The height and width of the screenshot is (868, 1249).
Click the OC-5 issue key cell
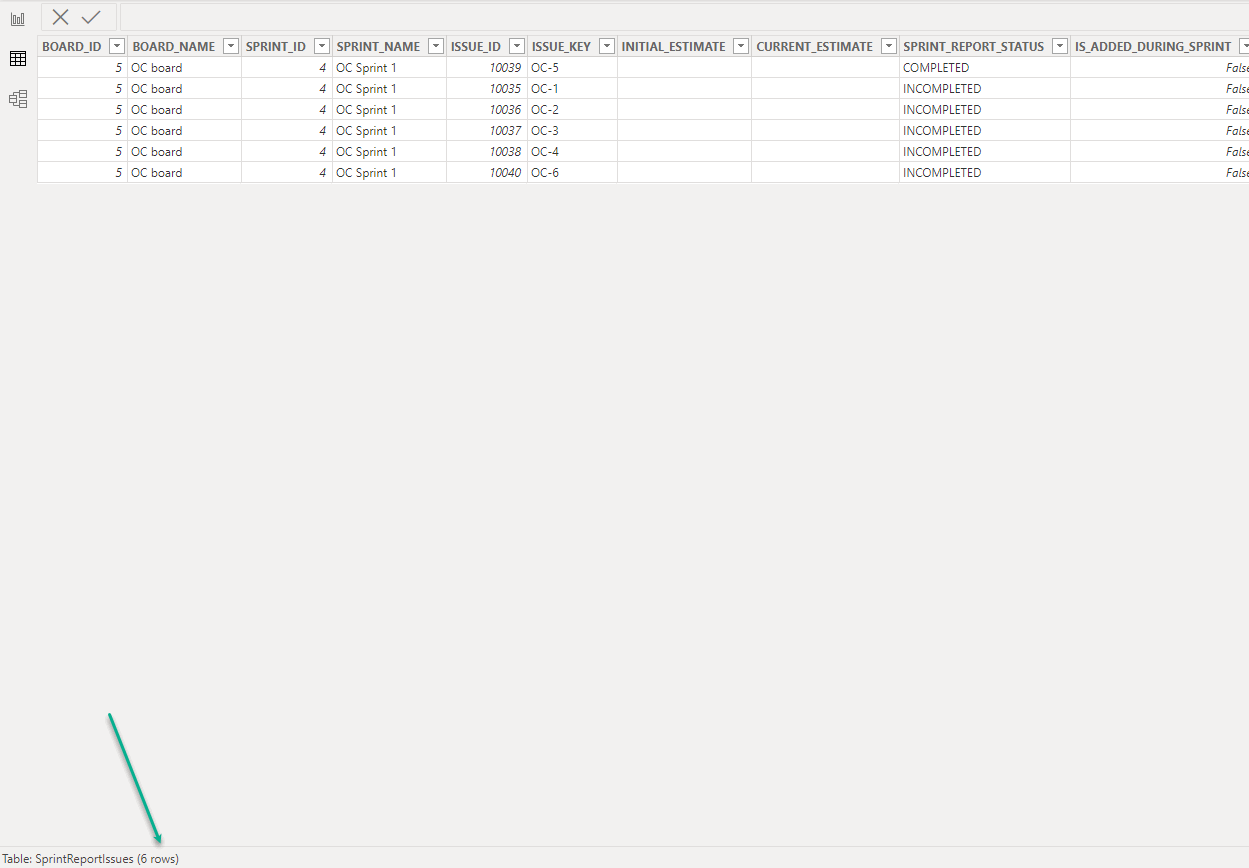(545, 67)
